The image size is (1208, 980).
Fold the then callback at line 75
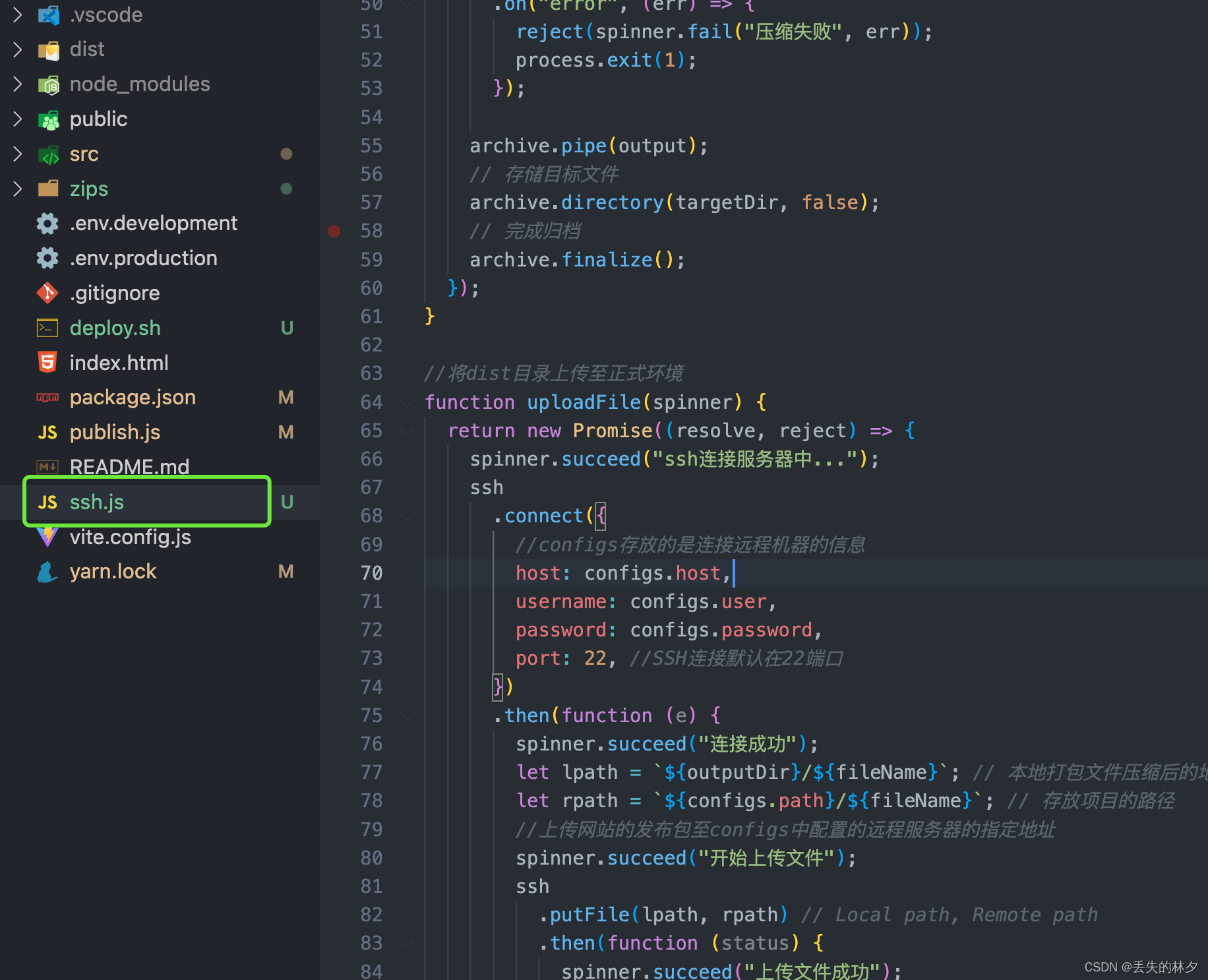click(x=408, y=716)
